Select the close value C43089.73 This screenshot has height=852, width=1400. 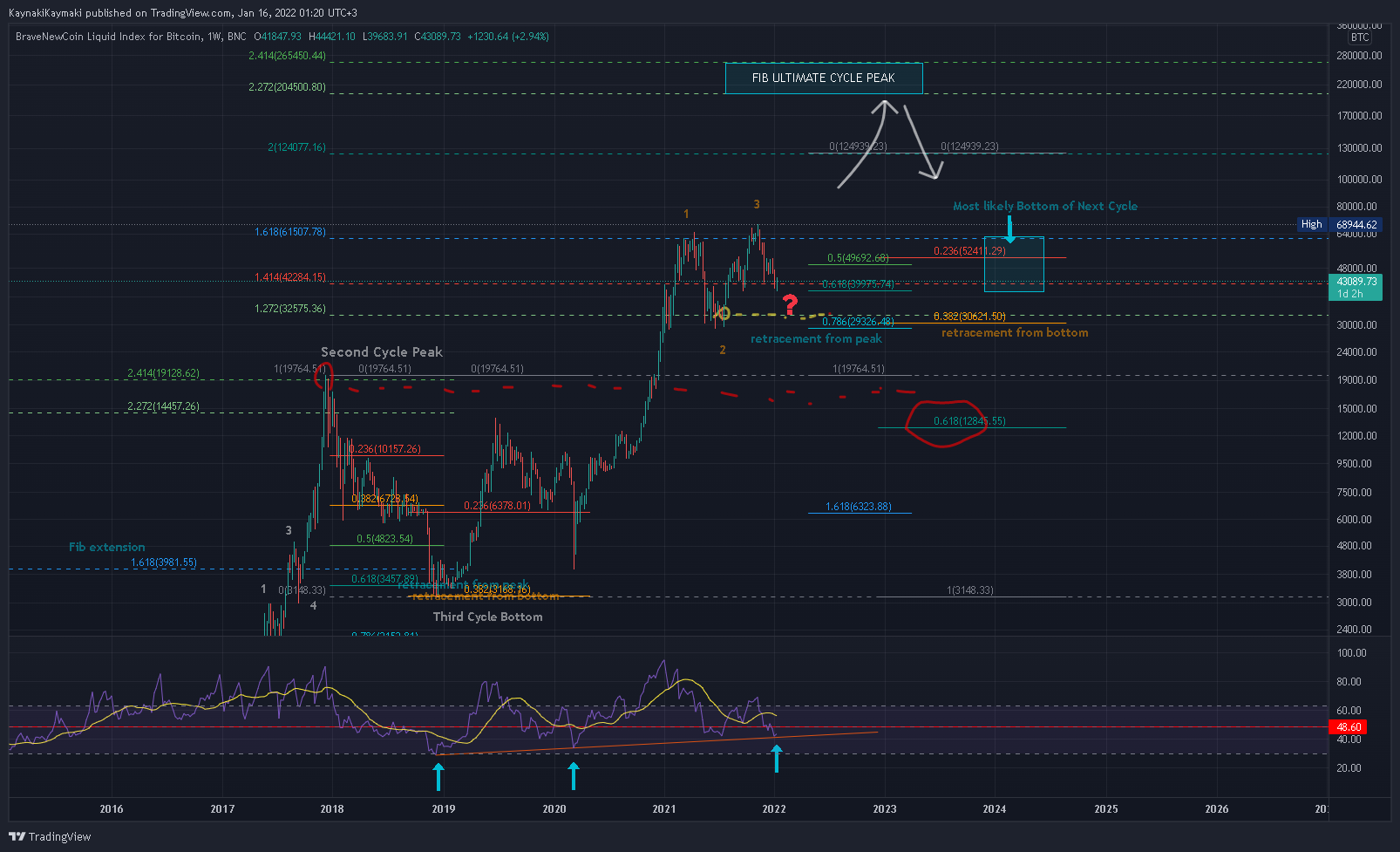click(438, 37)
